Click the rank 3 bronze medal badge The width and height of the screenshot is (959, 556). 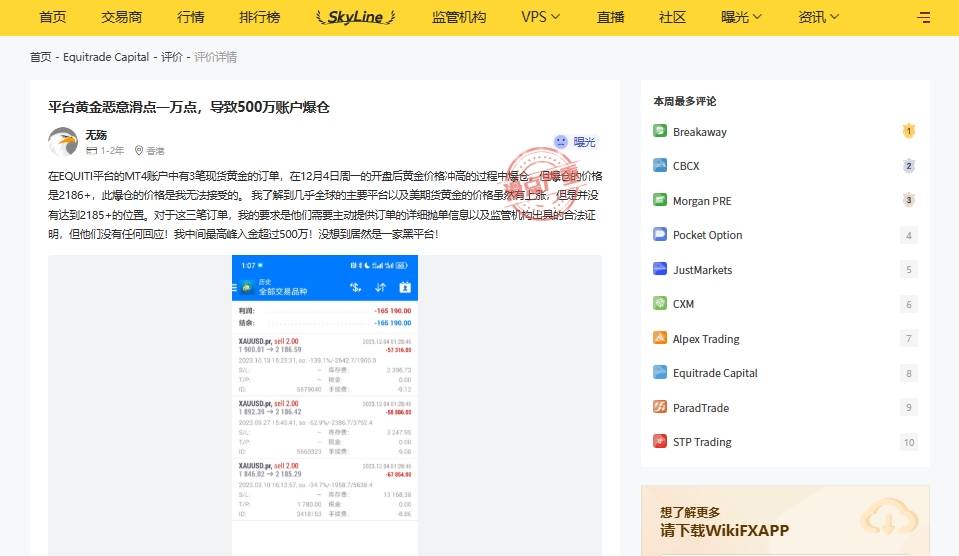click(909, 200)
